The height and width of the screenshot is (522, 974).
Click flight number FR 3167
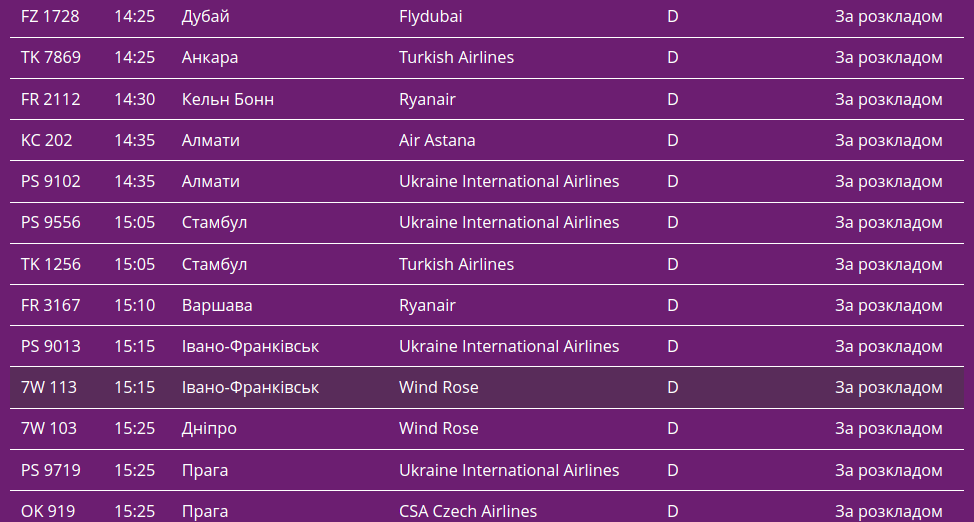click(51, 305)
